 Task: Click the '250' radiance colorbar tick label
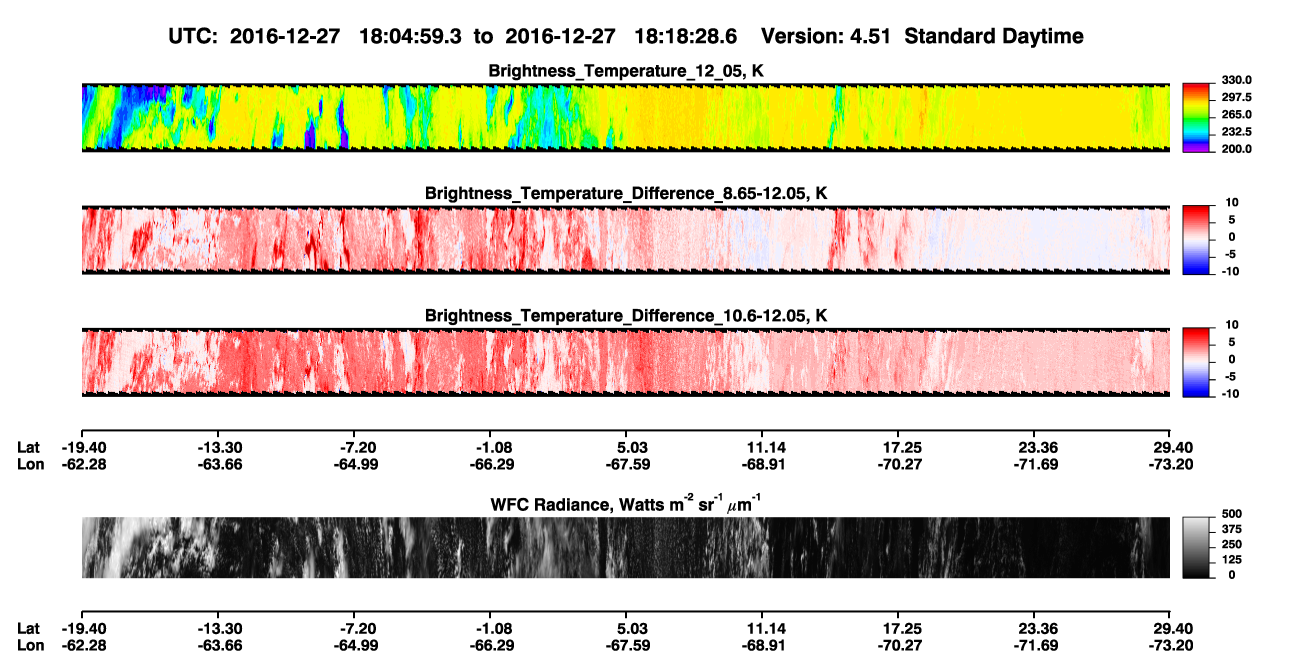(x=1231, y=543)
